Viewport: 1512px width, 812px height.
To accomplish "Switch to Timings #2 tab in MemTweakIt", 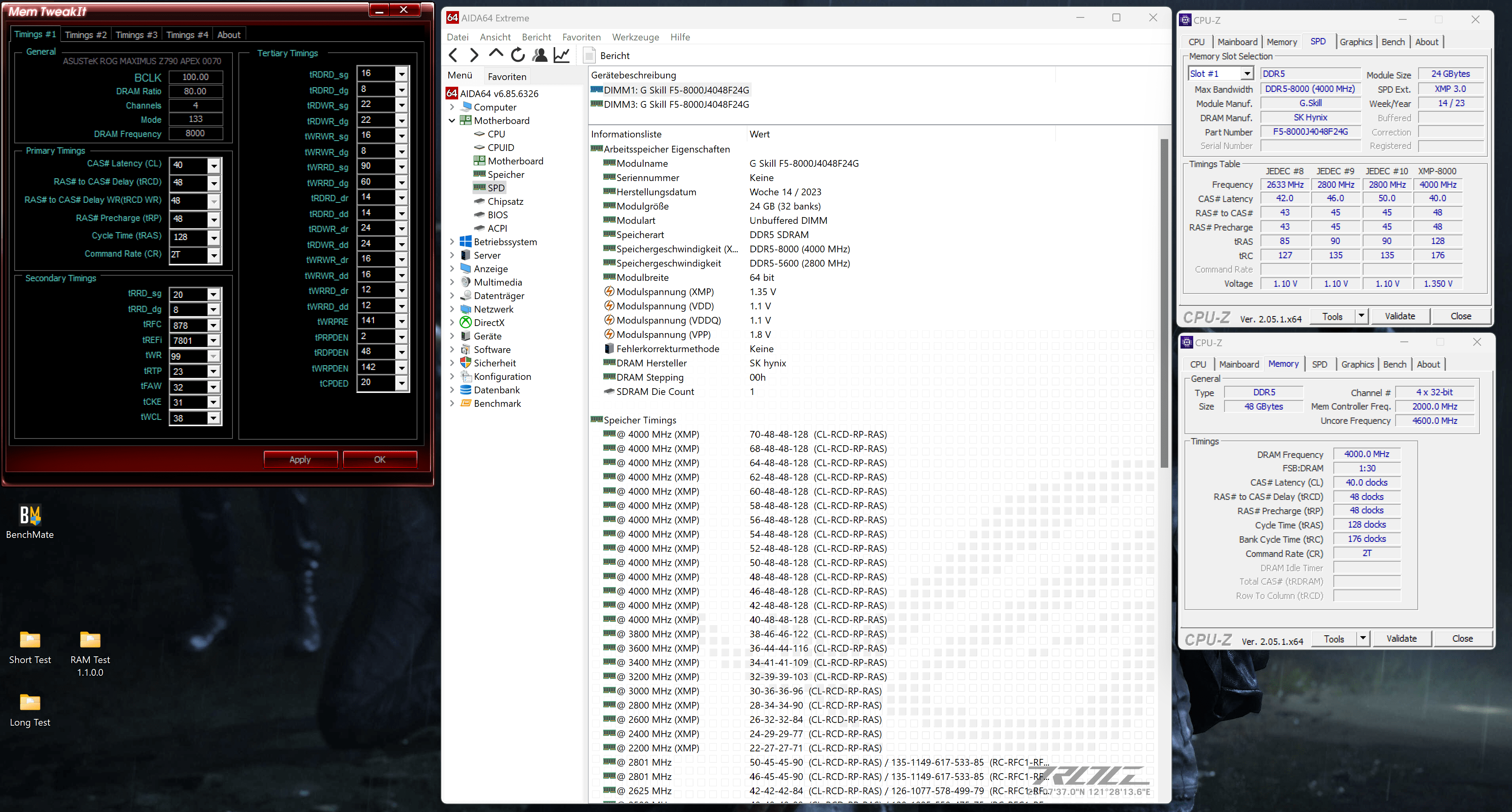I will [86, 34].
